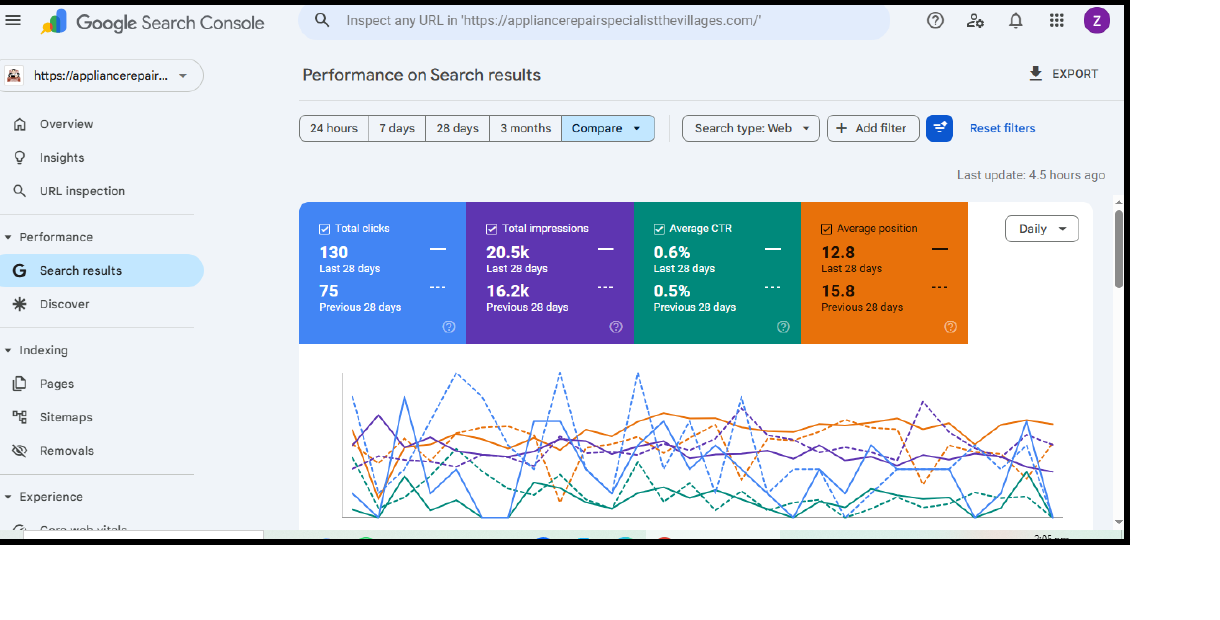Screen dimensions: 1220x620
Task: Open the notifications bell
Action: coord(1016,20)
